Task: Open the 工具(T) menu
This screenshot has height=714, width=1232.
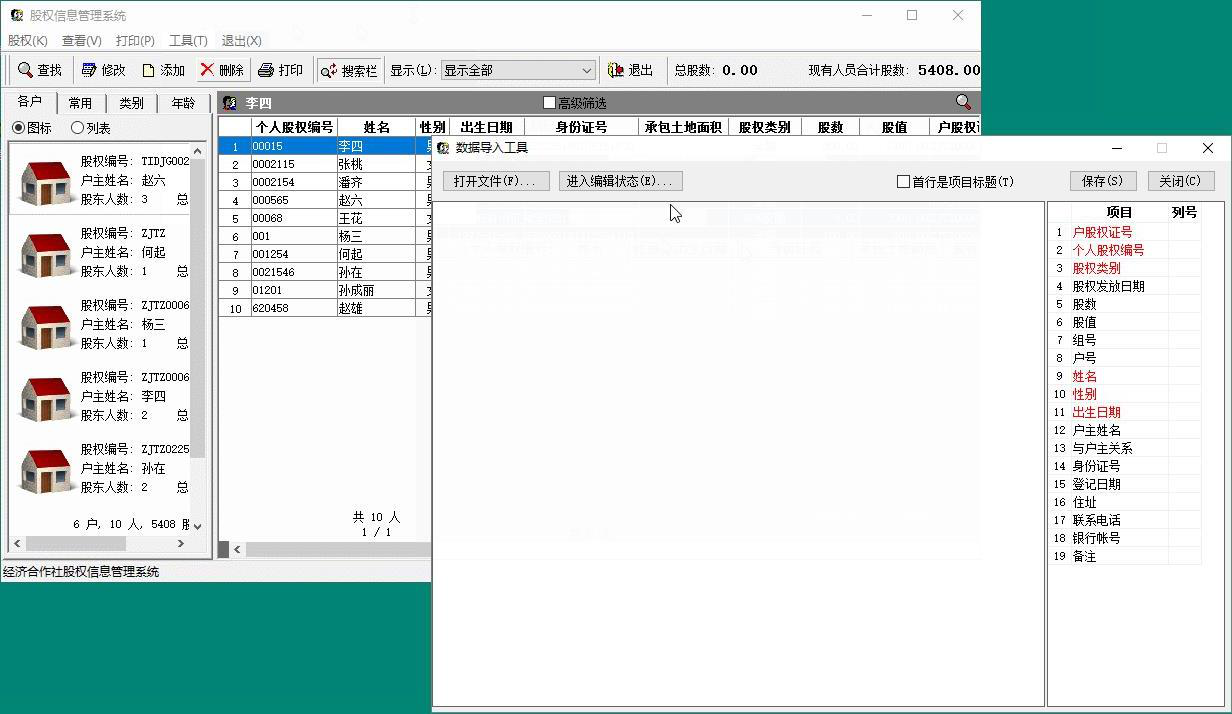Action: pyautogui.click(x=188, y=41)
